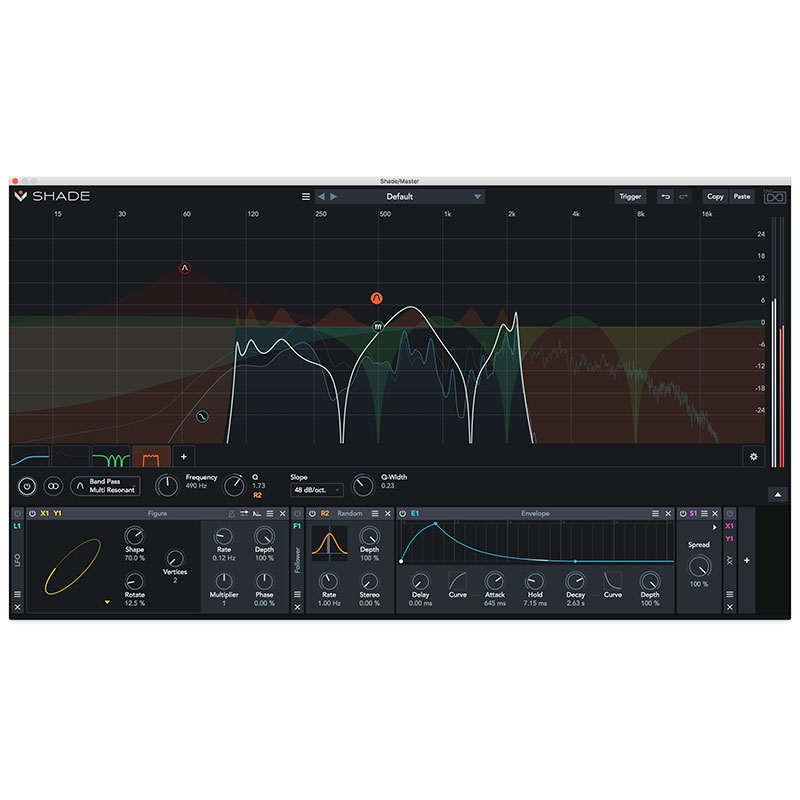
Task: Click the envelope attack curve shape box
Action: pos(457,581)
